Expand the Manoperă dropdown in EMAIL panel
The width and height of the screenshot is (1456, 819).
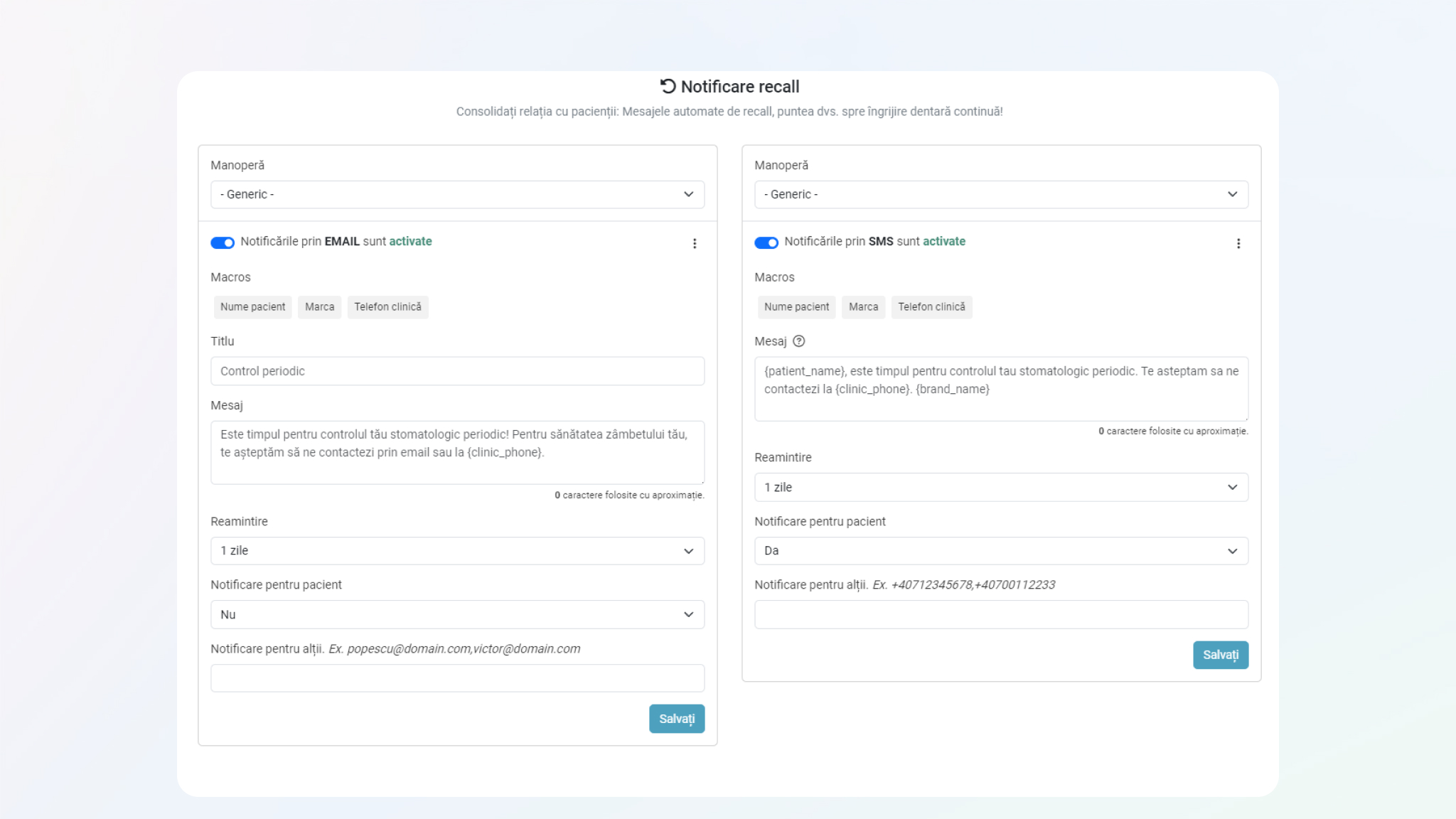pos(457,194)
